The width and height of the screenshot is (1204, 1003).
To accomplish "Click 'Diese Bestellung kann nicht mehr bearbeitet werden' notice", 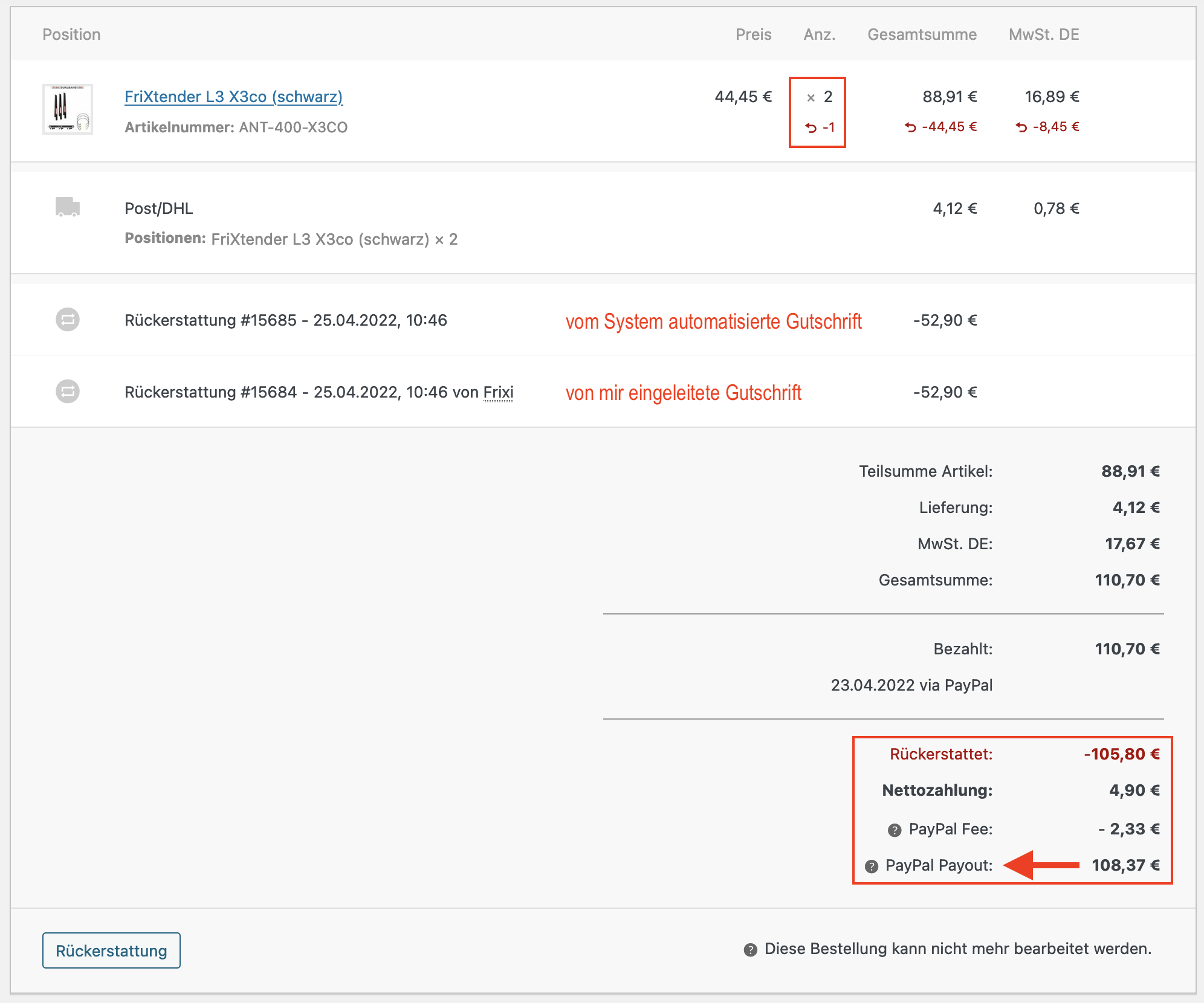I will click(958, 949).
